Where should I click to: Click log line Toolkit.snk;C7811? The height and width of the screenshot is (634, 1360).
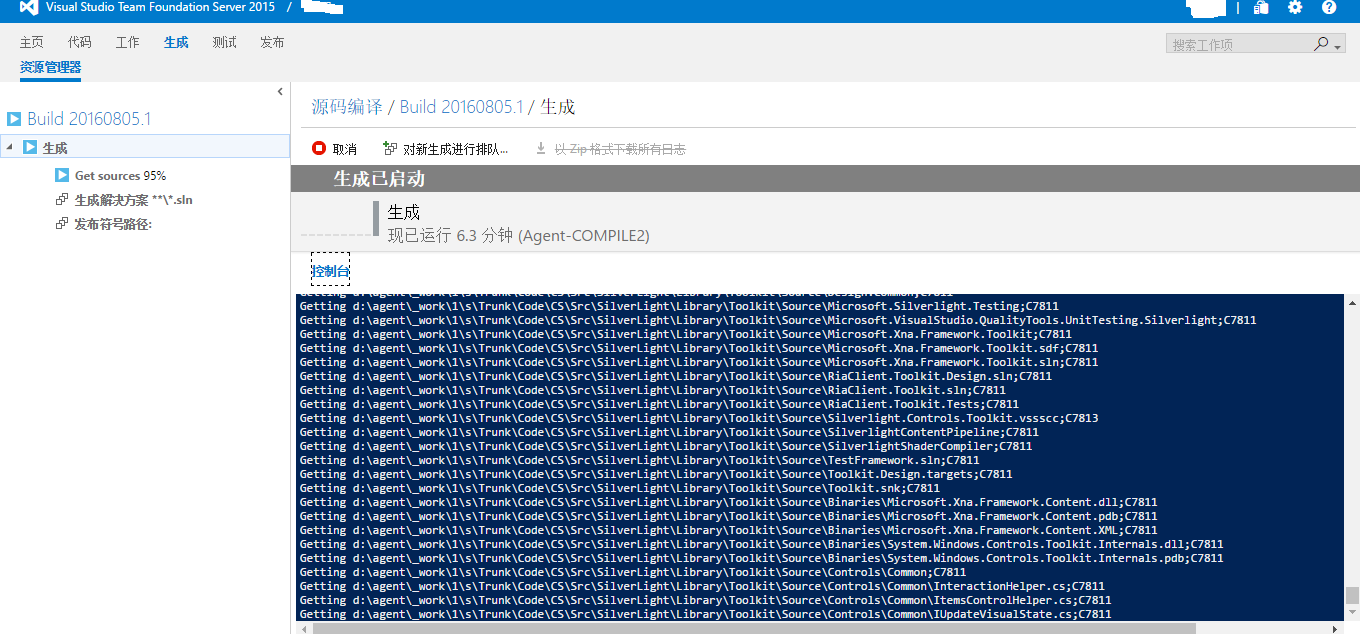click(620, 488)
